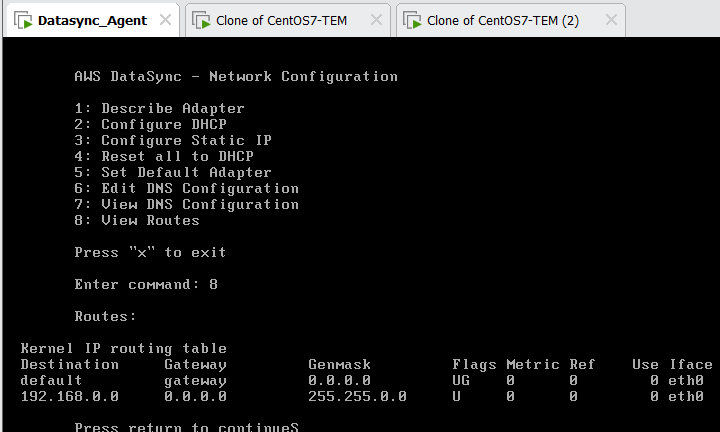Close the Clone of CentOS7-TEM tab
Image resolution: width=720 pixels, height=432 pixels.
[377, 20]
